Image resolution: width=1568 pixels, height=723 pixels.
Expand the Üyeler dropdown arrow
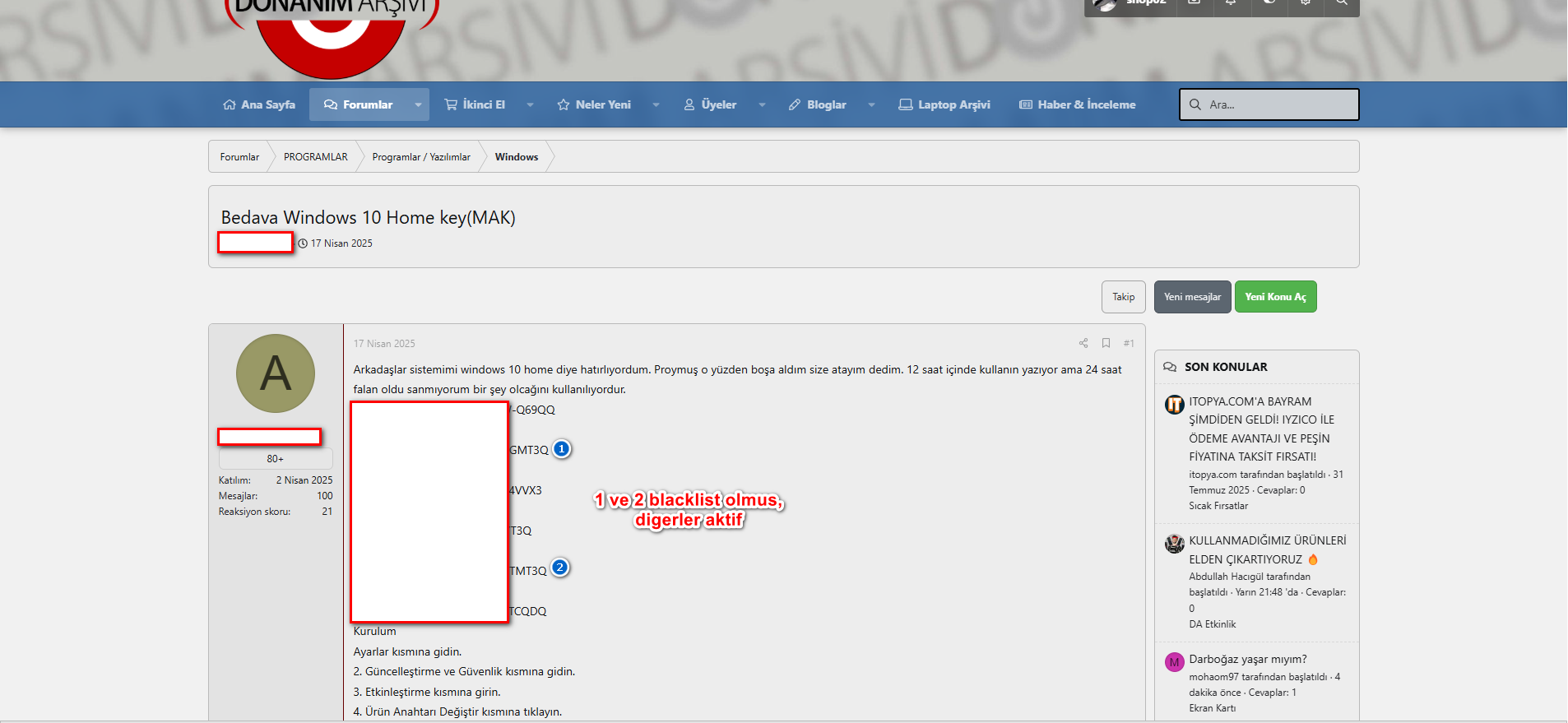coord(762,104)
